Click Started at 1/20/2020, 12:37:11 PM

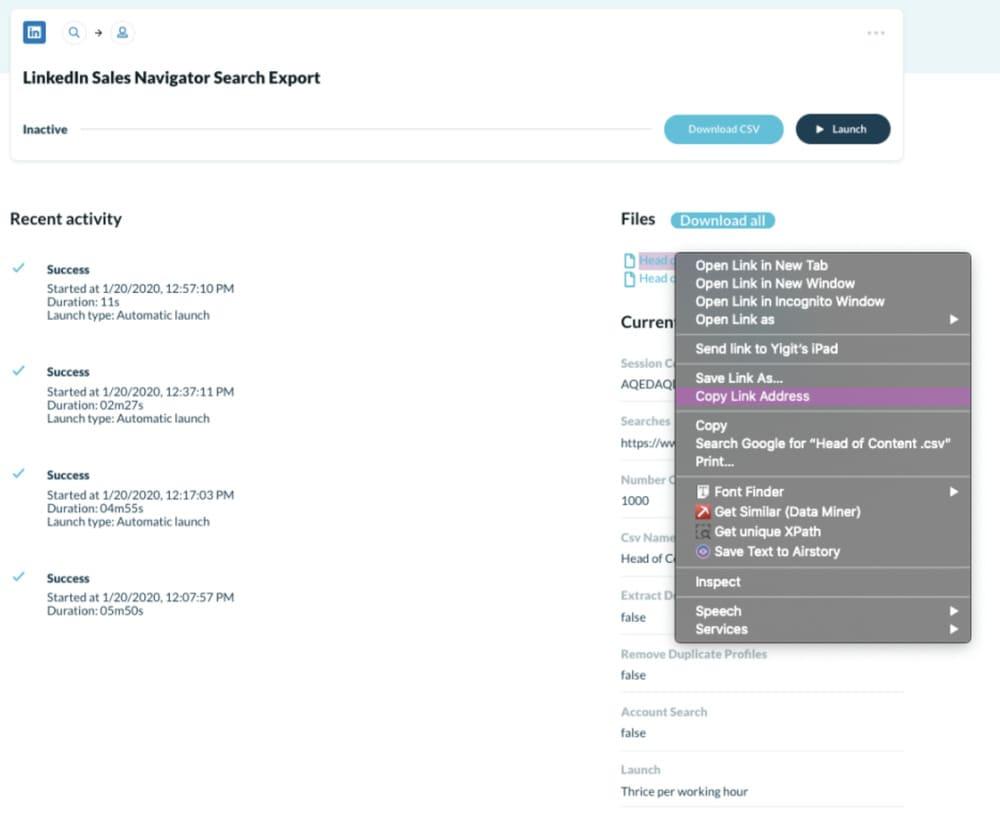140,391
